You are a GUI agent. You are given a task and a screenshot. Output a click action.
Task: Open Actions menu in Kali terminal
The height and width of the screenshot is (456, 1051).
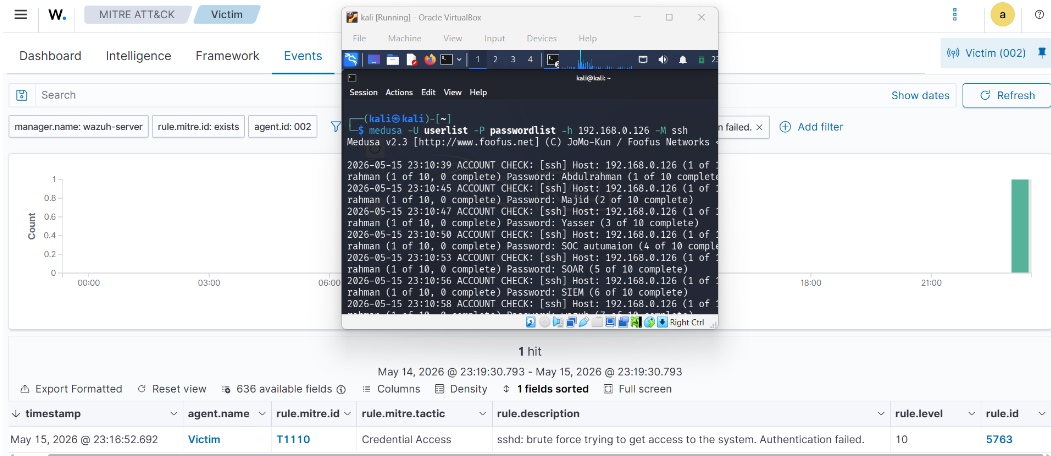pyautogui.click(x=399, y=93)
